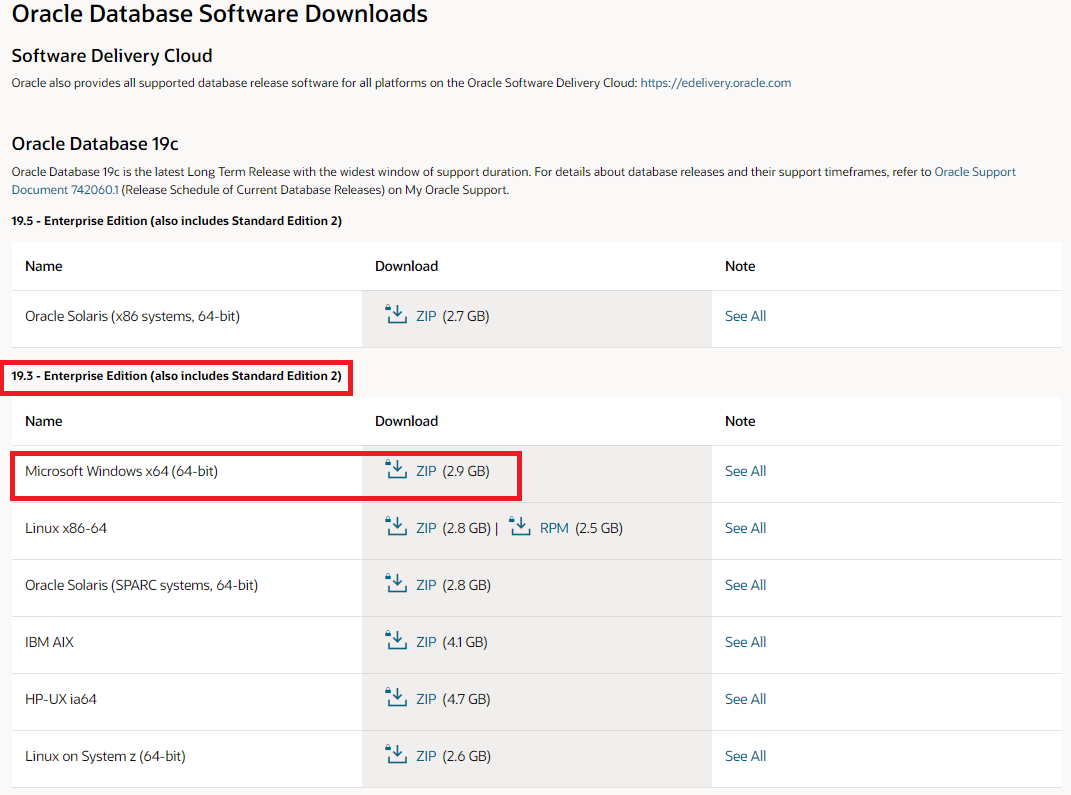Click Note column header in 19.5 table

click(740, 266)
